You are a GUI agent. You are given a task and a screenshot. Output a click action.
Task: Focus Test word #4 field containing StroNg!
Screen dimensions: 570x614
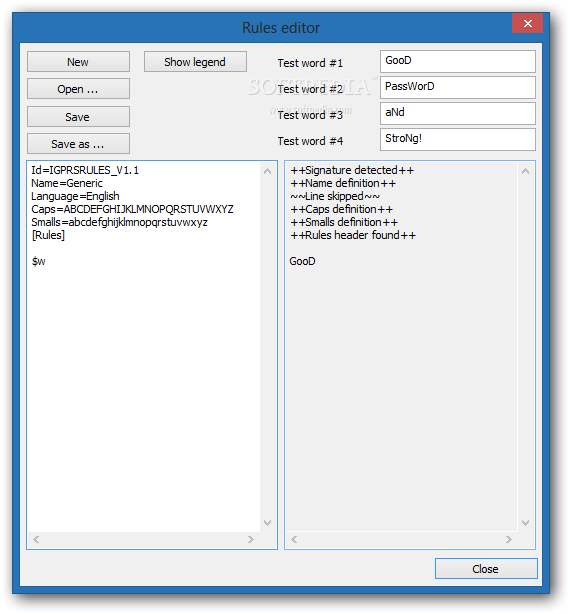[458, 139]
